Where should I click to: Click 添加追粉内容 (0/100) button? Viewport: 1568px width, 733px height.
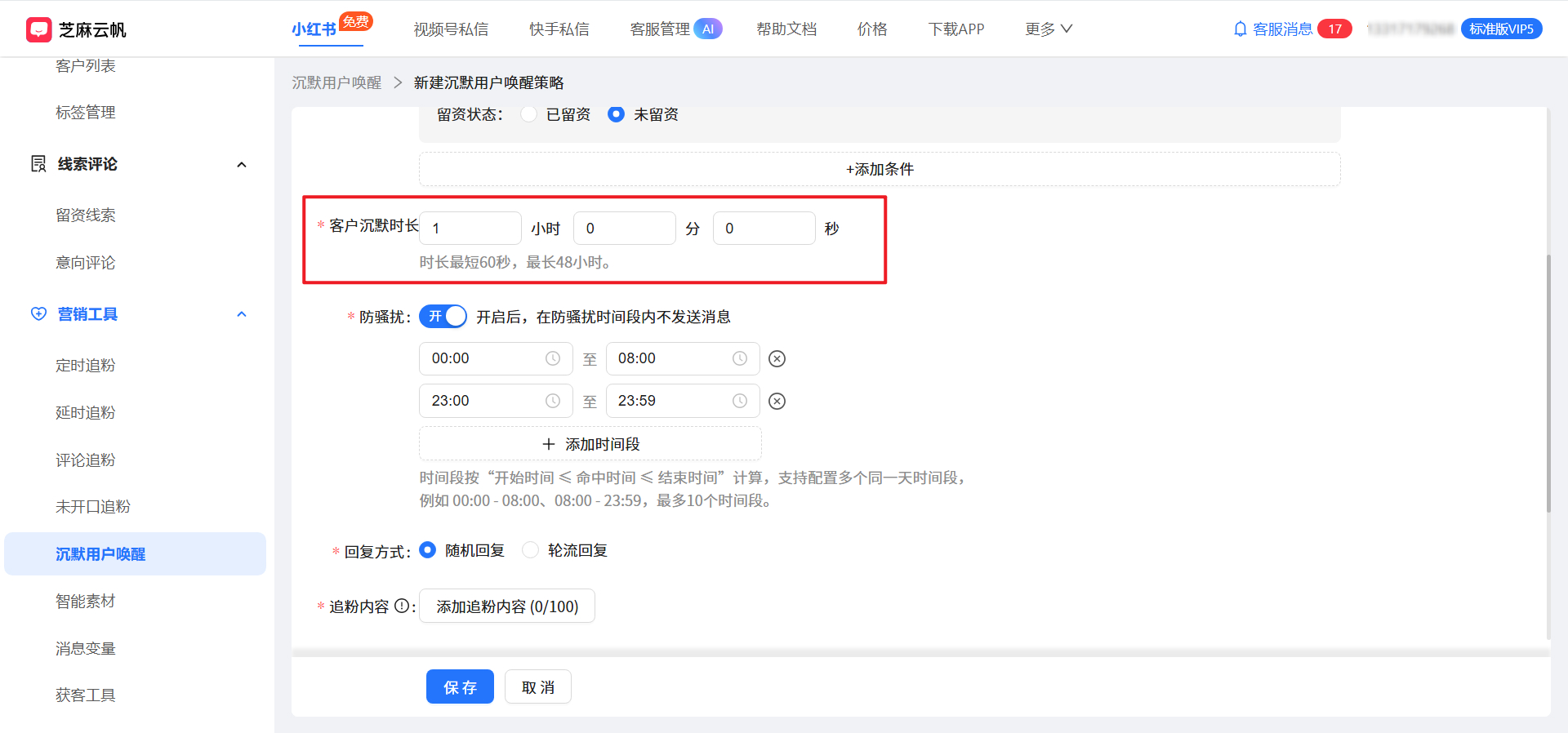pos(507,606)
